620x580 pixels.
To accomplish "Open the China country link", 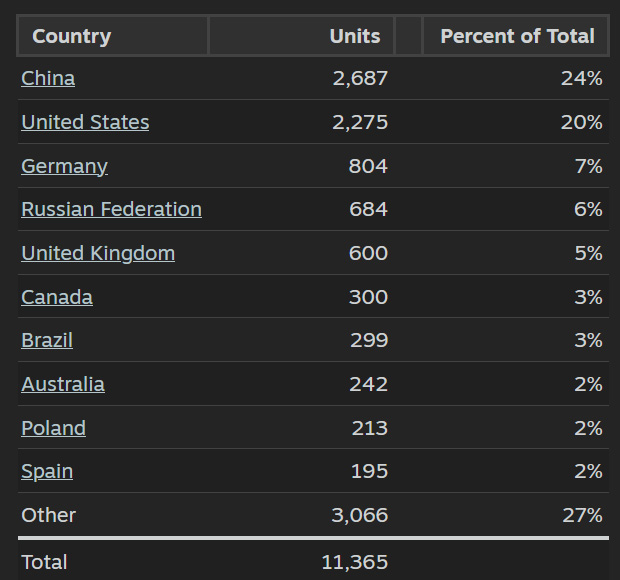I will point(48,78).
